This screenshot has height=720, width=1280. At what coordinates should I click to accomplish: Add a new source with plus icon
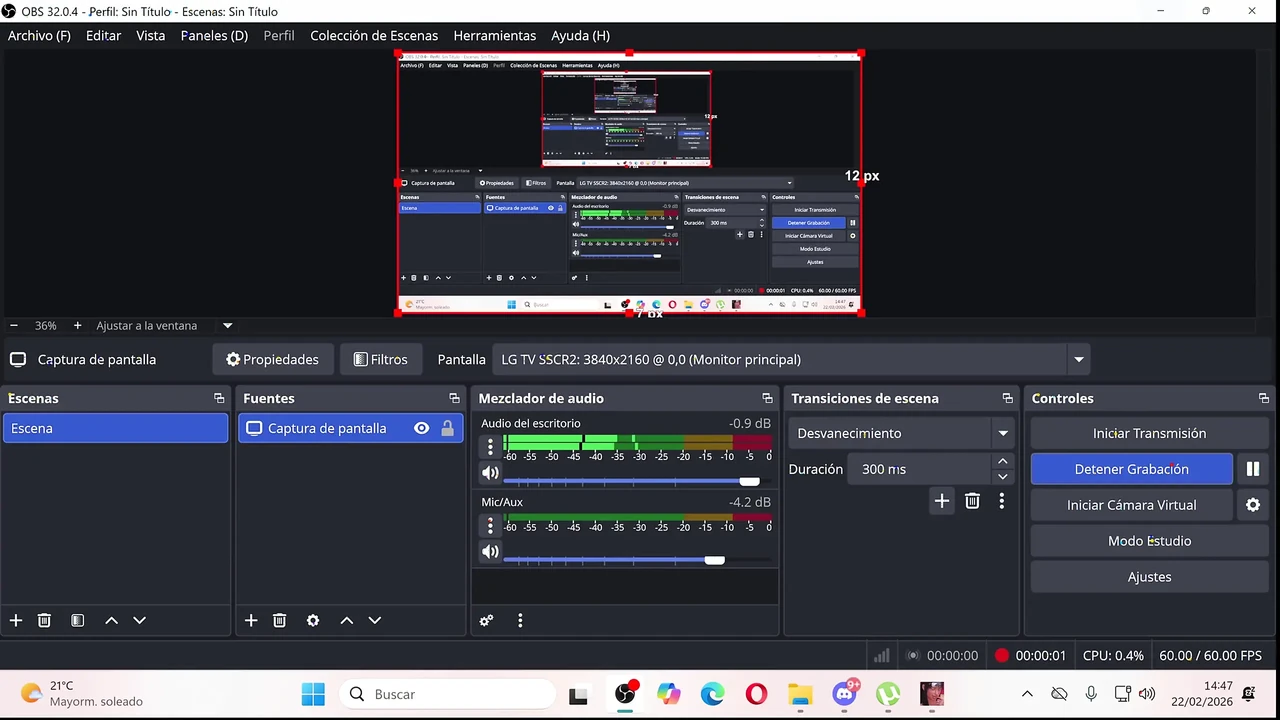tap(251, 620)
